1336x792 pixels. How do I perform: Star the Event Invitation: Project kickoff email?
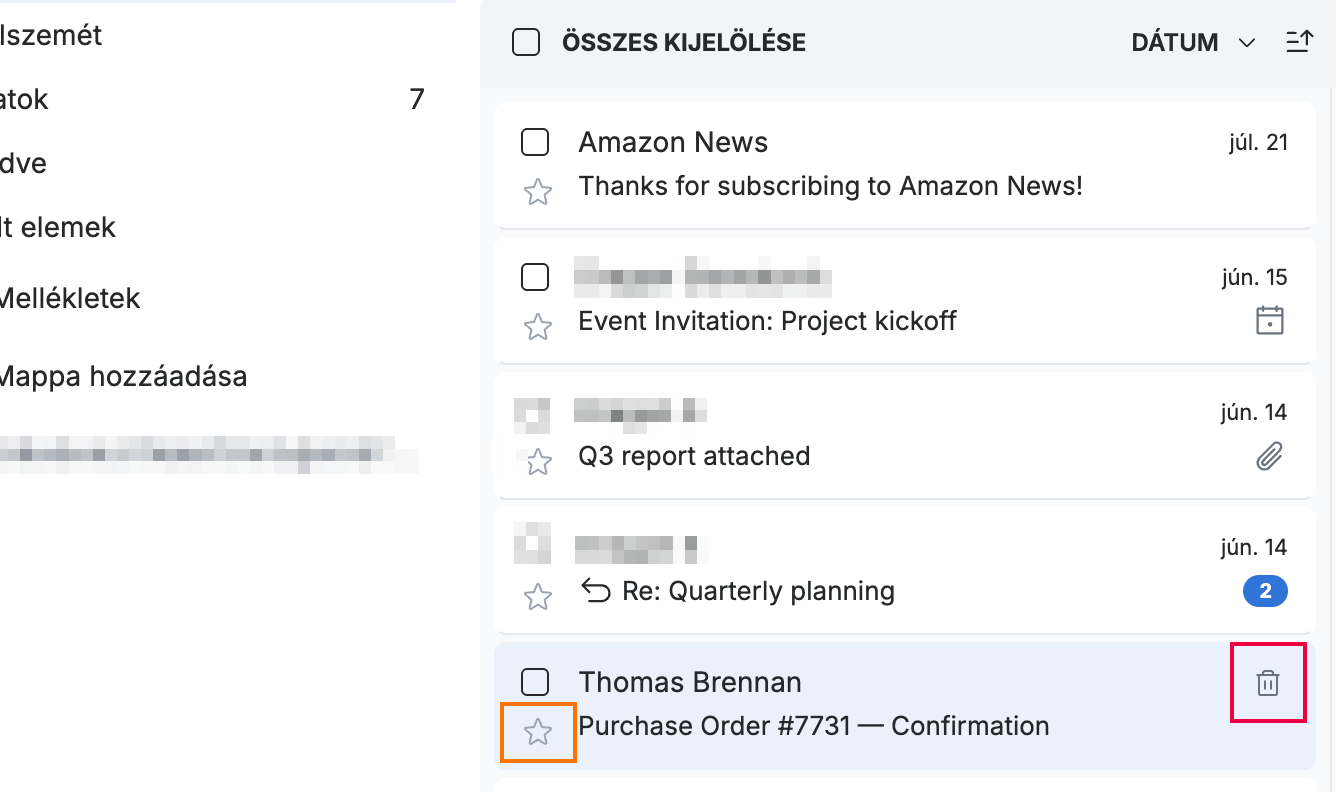click(x=538, y=327)
